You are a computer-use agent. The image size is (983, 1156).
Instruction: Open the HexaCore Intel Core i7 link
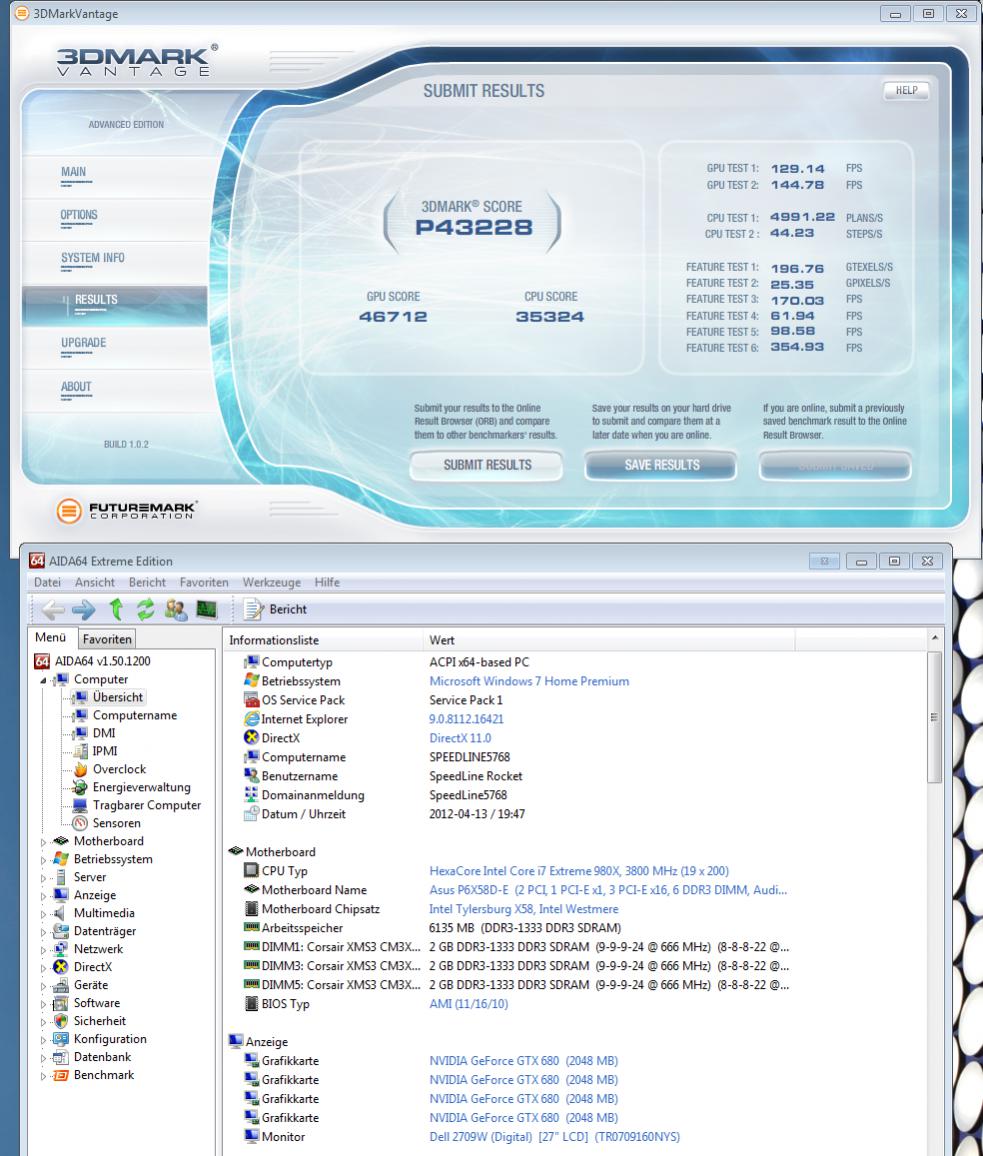tap(579, 871)
